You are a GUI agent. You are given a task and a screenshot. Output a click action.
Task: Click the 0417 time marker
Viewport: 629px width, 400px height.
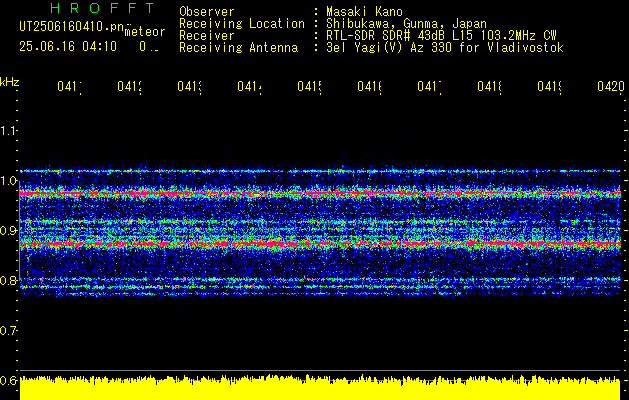(430, 87)
